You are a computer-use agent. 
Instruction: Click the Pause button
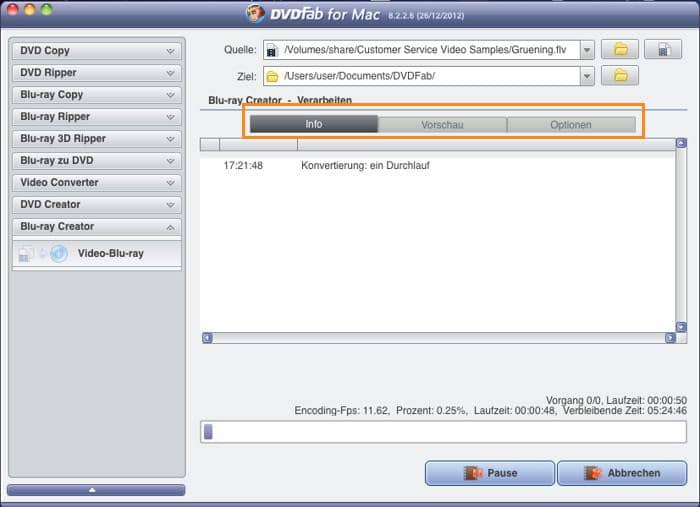click(490, 473)
